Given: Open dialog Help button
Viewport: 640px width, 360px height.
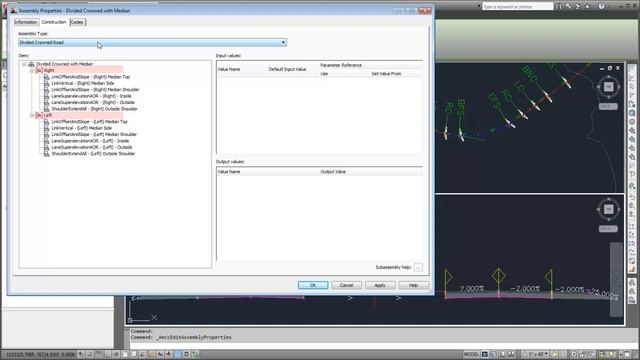Looking at the screenshot, I should pos(413,285).
